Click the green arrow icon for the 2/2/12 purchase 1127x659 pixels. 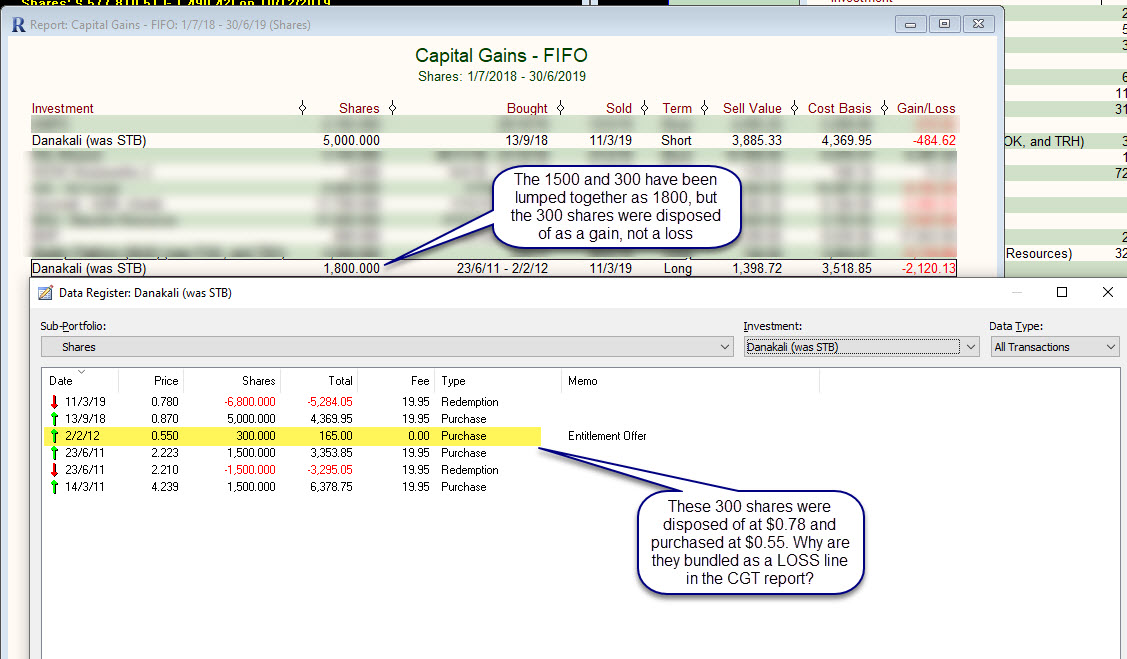coord(54,436)
